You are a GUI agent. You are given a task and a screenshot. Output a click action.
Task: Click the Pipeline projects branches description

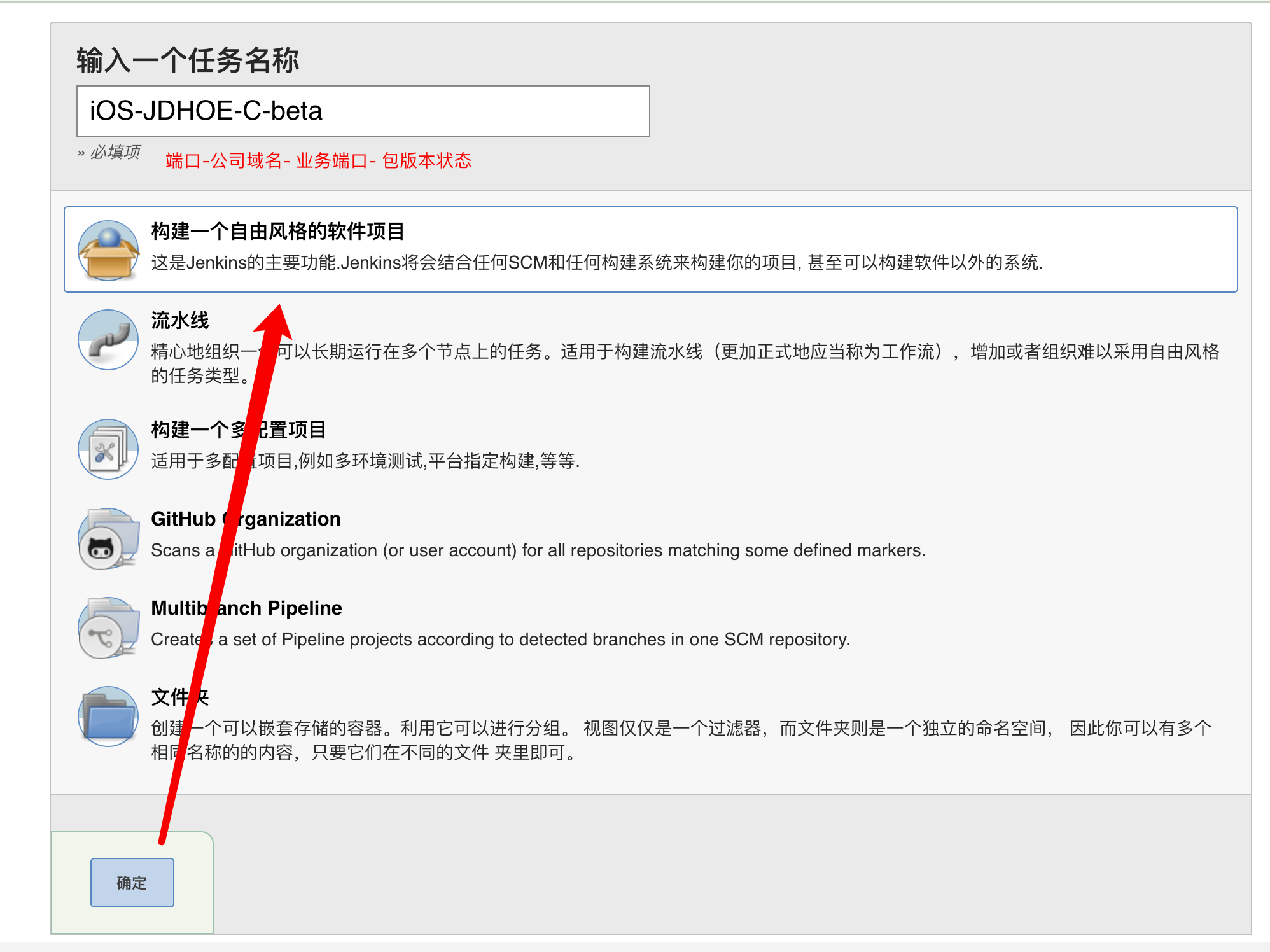(500, 640)
